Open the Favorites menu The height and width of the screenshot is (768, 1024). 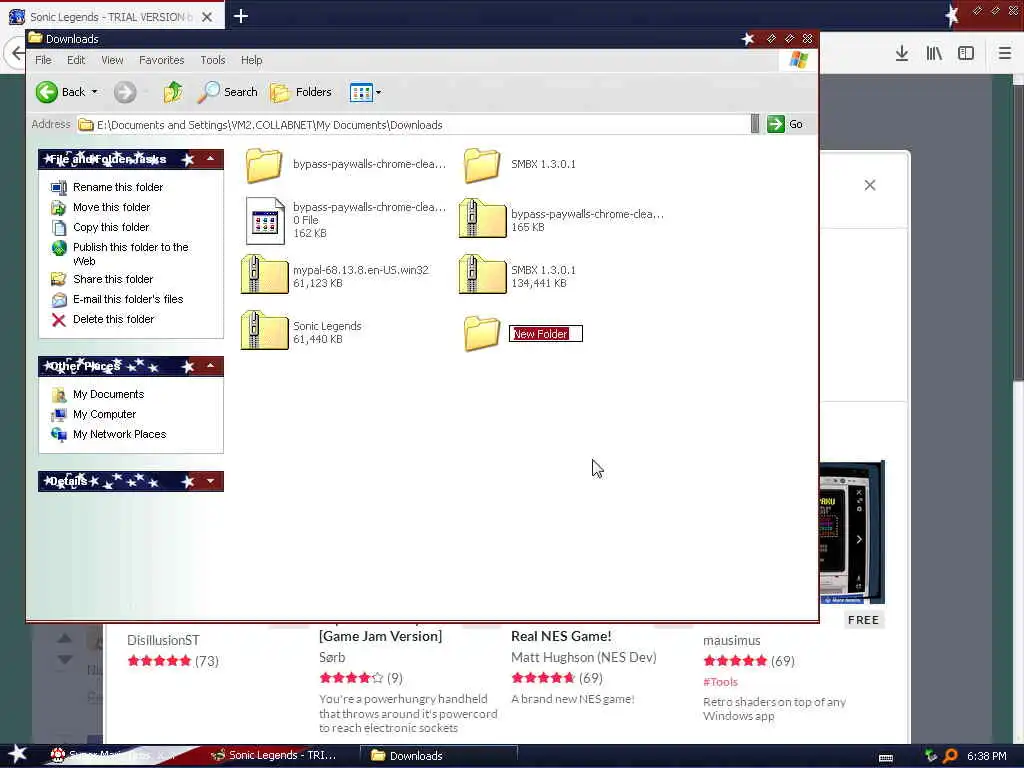tap(161, 60)
